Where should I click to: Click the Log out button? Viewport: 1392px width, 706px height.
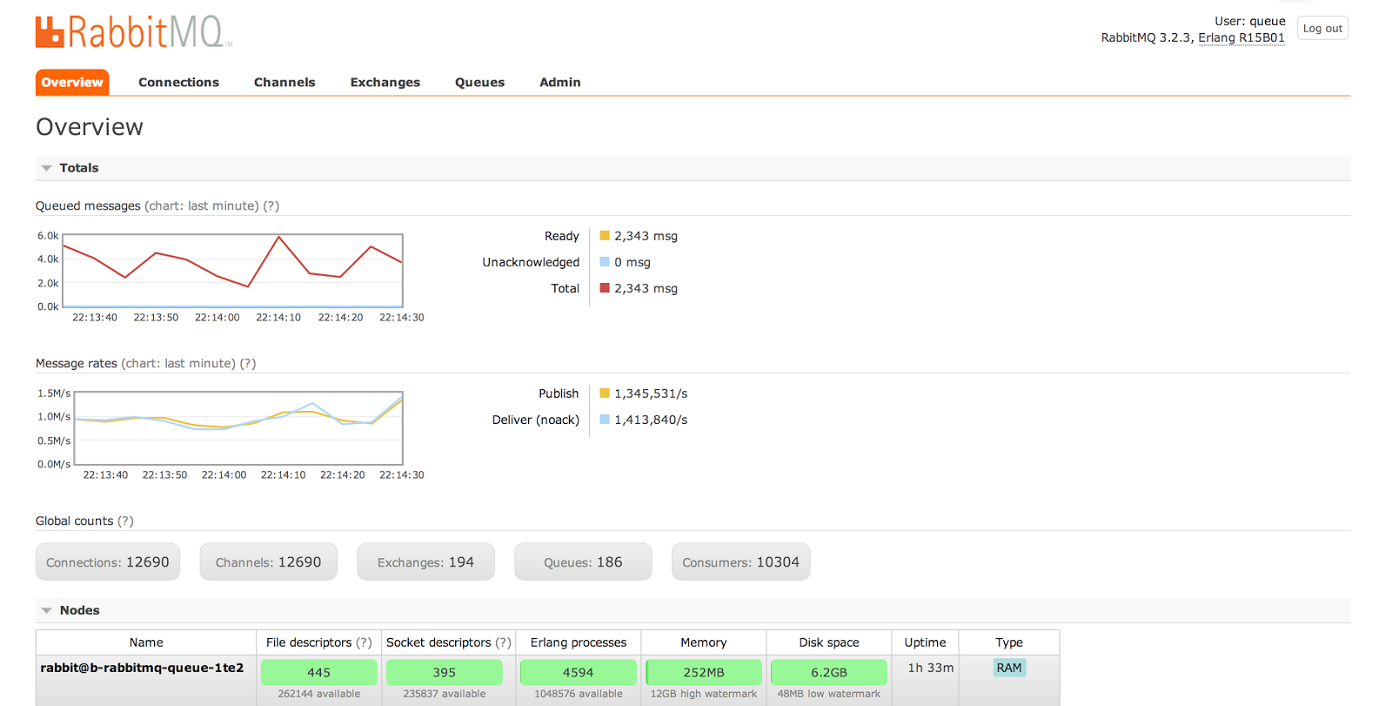1322,27
